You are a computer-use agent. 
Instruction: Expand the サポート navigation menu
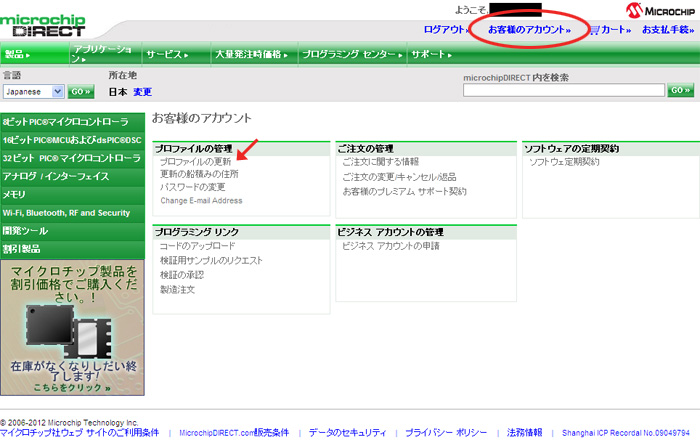(435, 54)
